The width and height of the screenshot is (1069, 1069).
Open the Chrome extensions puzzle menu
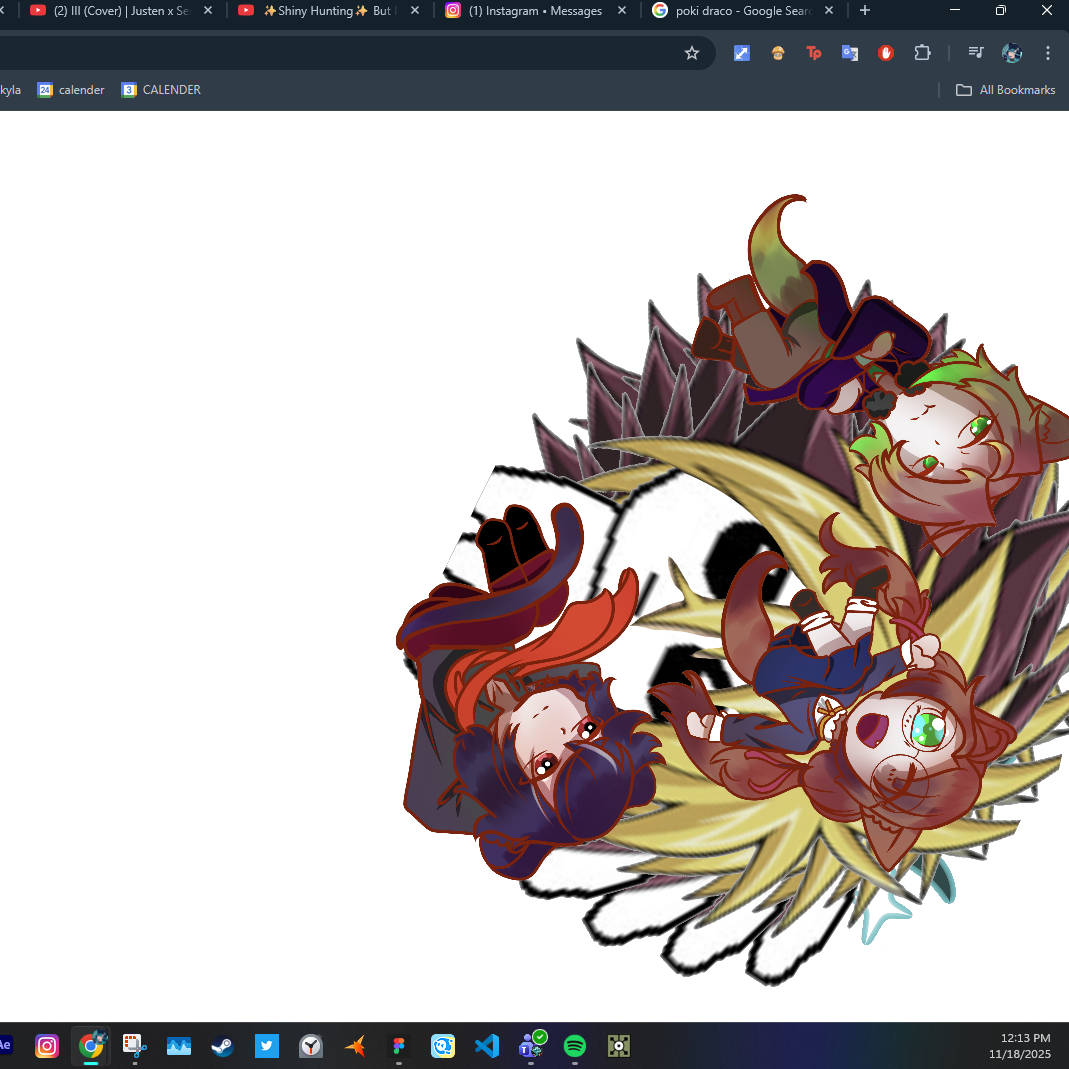[922, 52]
